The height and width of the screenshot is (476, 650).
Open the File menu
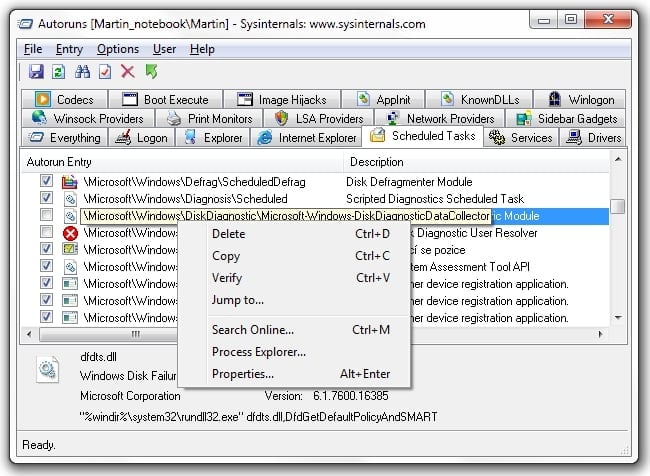33,49
